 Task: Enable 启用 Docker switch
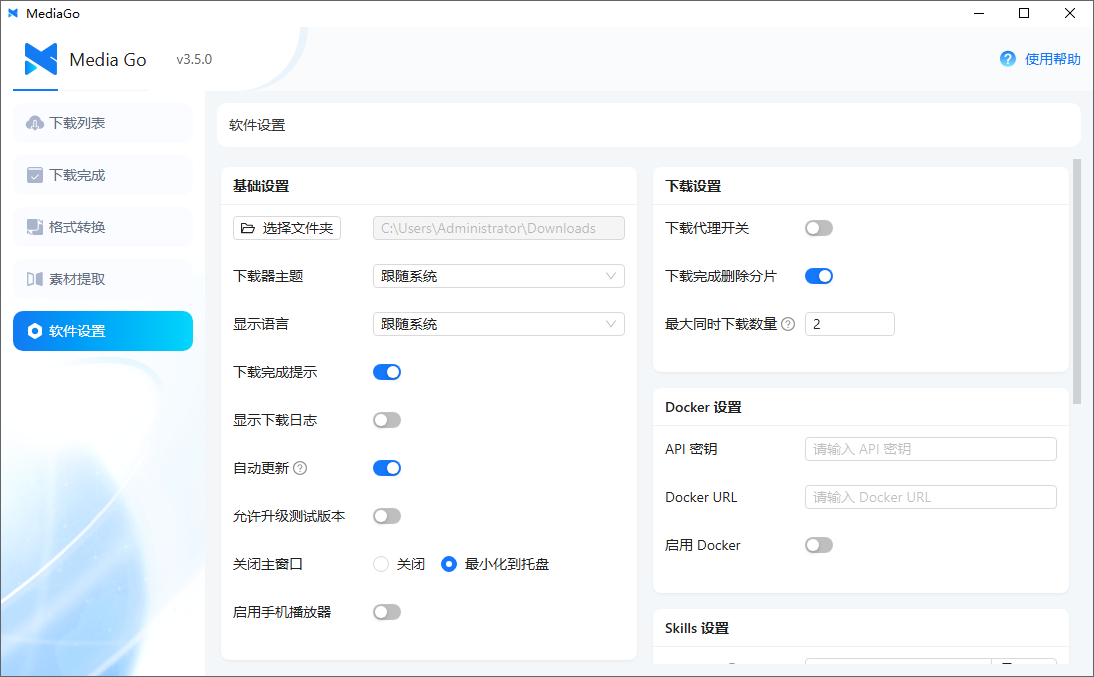(818, 545)
